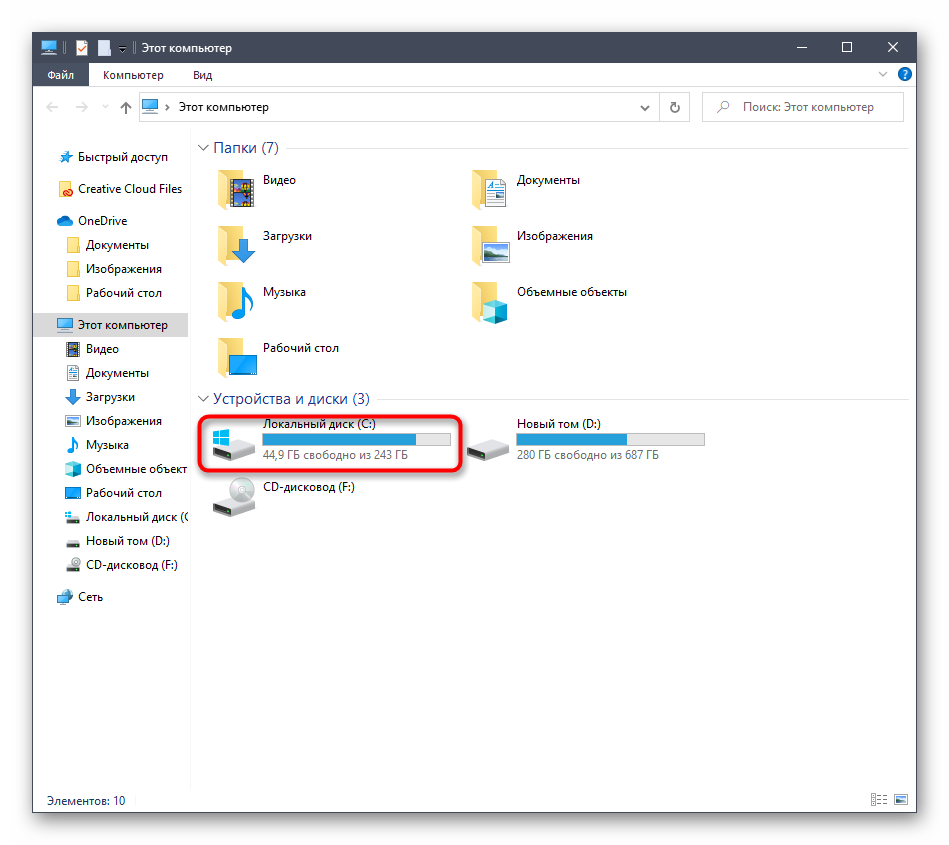
Task: Collapse the Устройства и диски (3) group
Action: tap(204, 399)
